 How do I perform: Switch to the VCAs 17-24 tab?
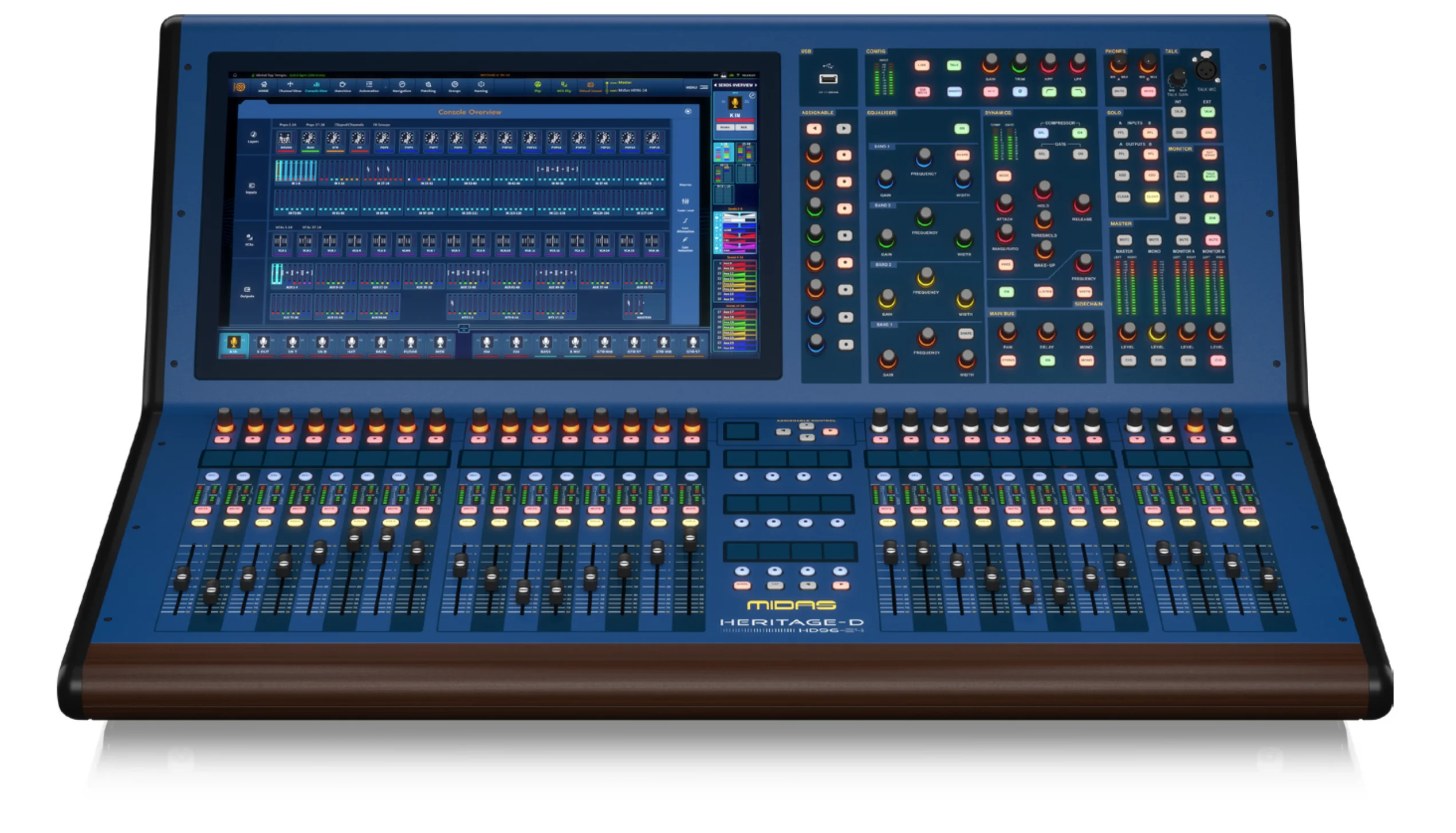pos(312,227)
